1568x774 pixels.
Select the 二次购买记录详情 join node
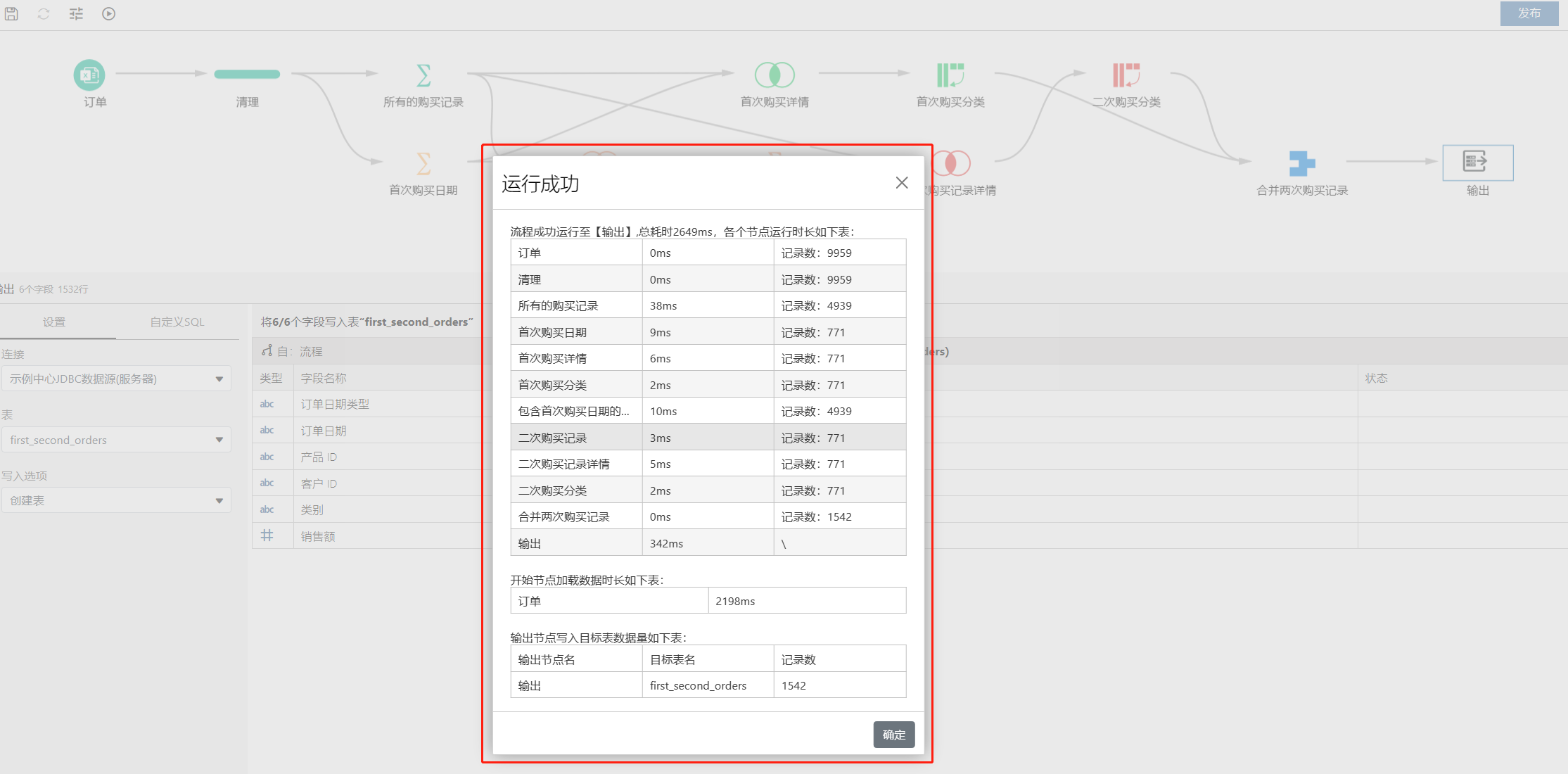pos(951,163)
